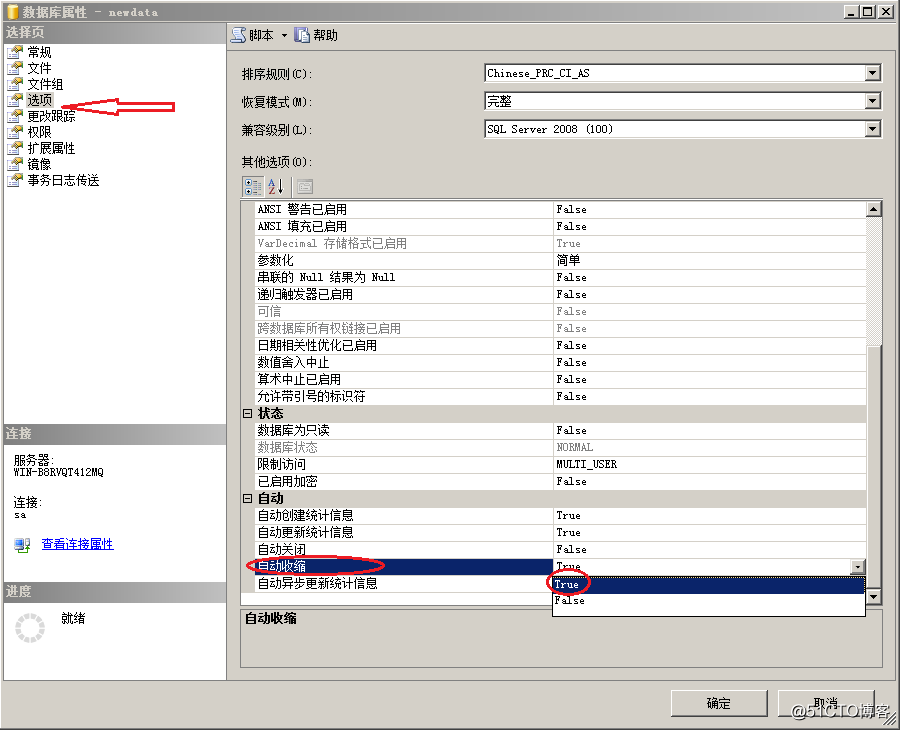Select the 文件 page icon
900x730 pixels.
pos(15,68)
